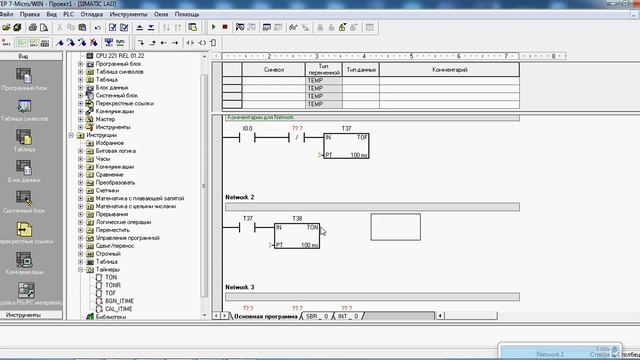
Task: Switch to the SBR_0 tab
Action: [317, 316]
